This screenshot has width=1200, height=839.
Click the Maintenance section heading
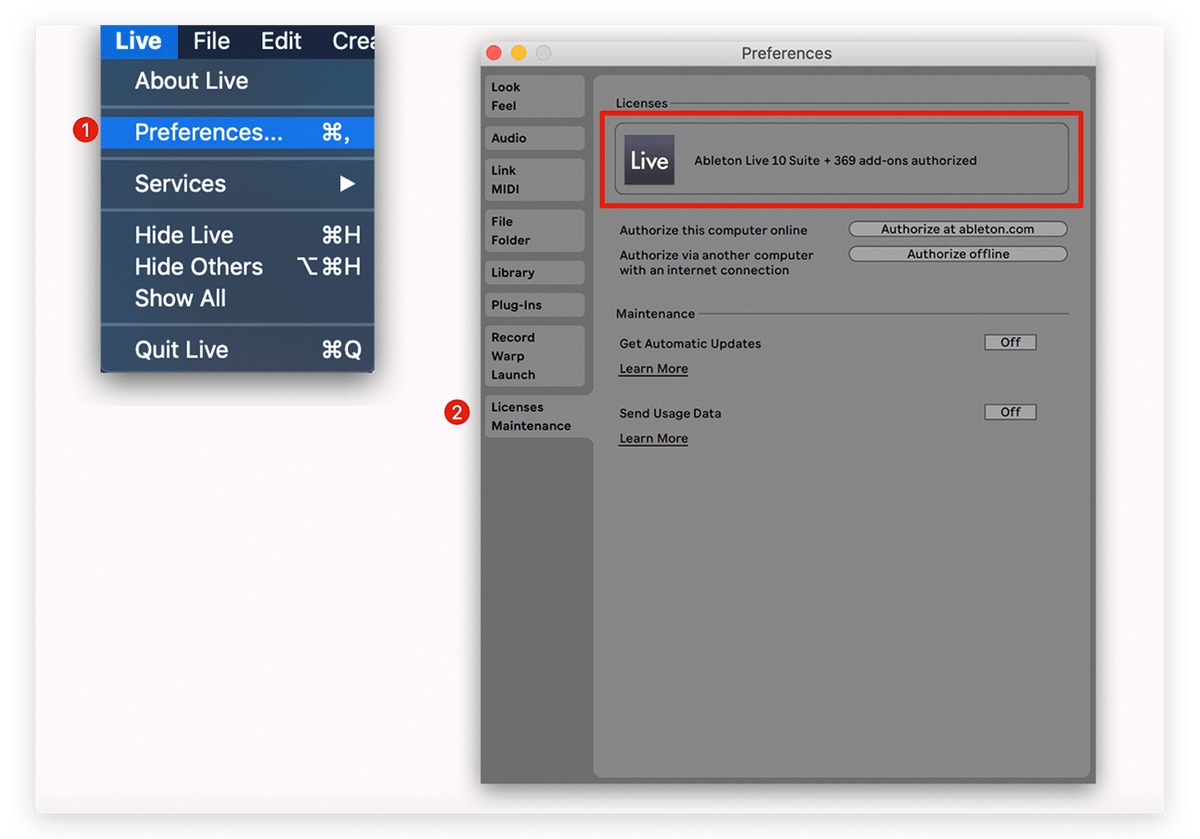point(655,314)
